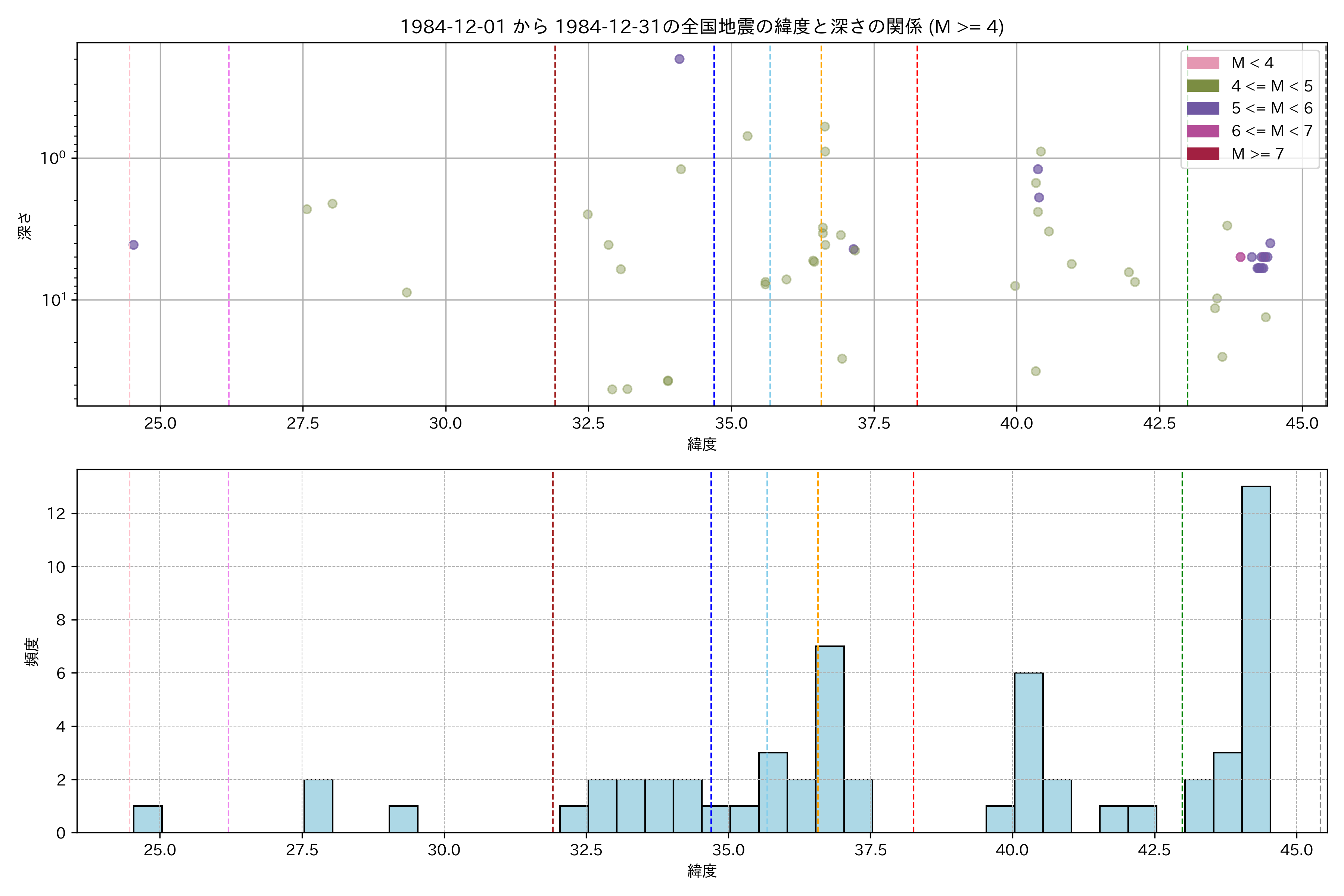This screenshot has width=1344, height=896.
Task: Click the green 4 <= M < 5 legend swatch
Action: pos(1203,86)
